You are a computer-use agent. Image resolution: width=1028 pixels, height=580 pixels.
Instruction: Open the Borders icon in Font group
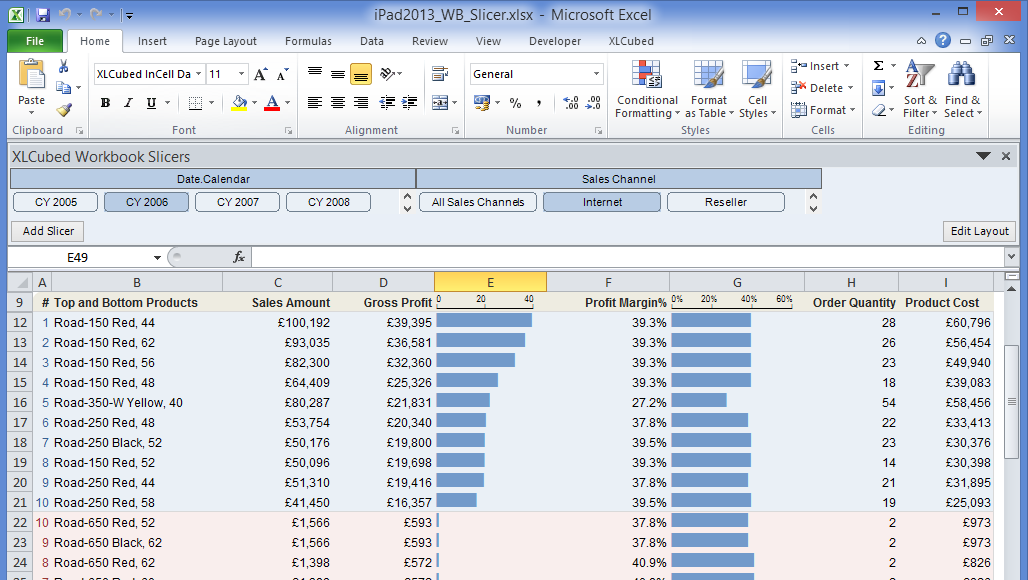(x=195, y=103)
